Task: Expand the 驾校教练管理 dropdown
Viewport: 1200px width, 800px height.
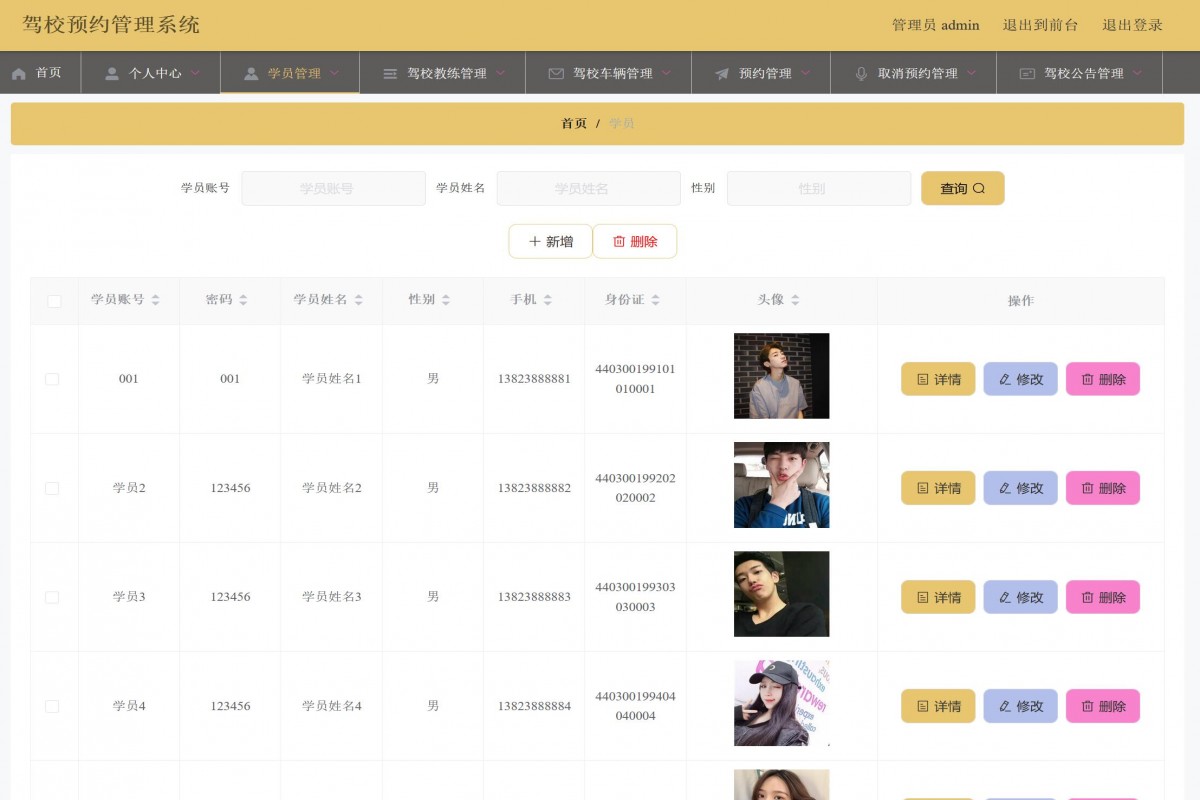Action: (x=502, y=72)
